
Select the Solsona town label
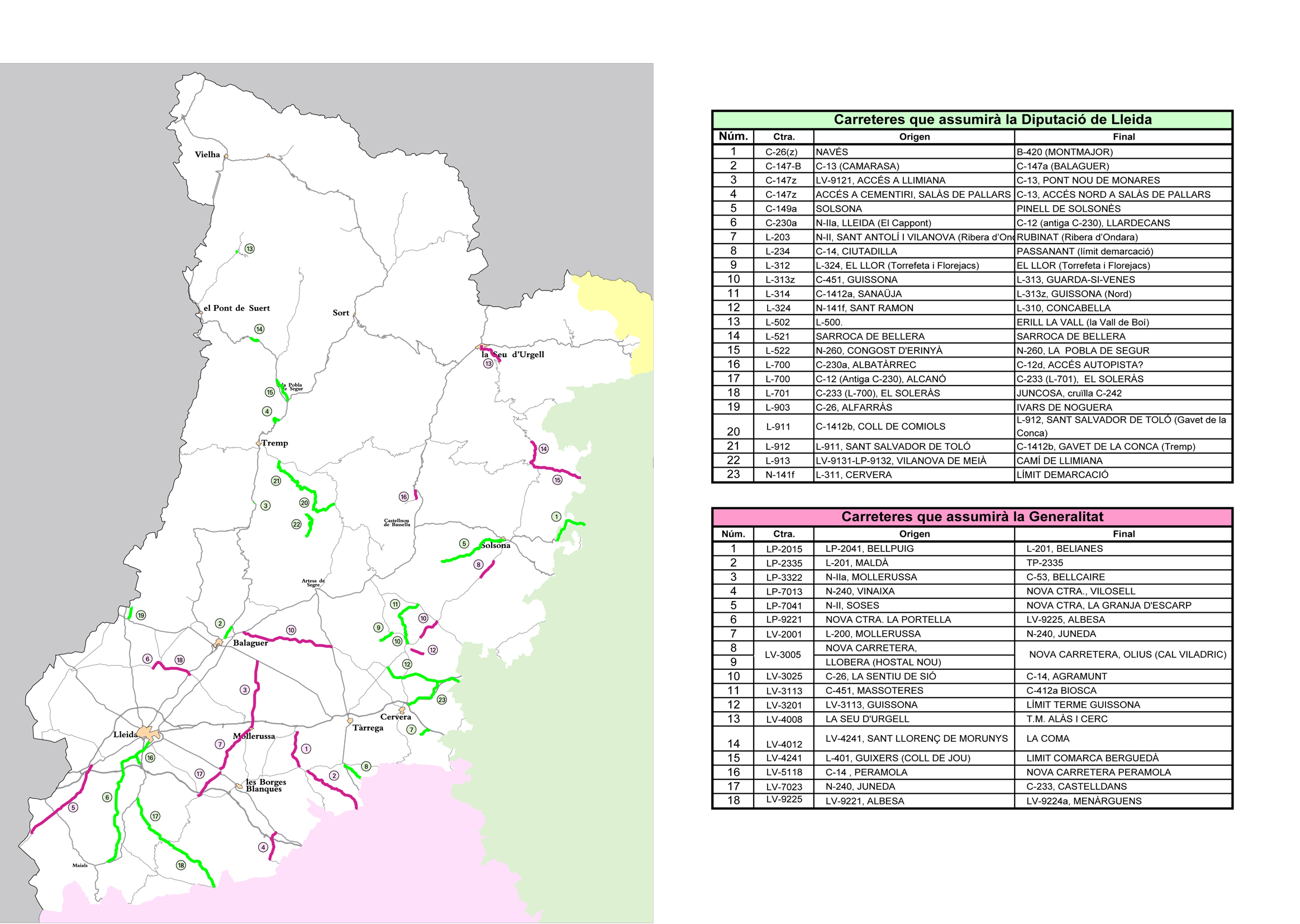click(x=496, y=546)
